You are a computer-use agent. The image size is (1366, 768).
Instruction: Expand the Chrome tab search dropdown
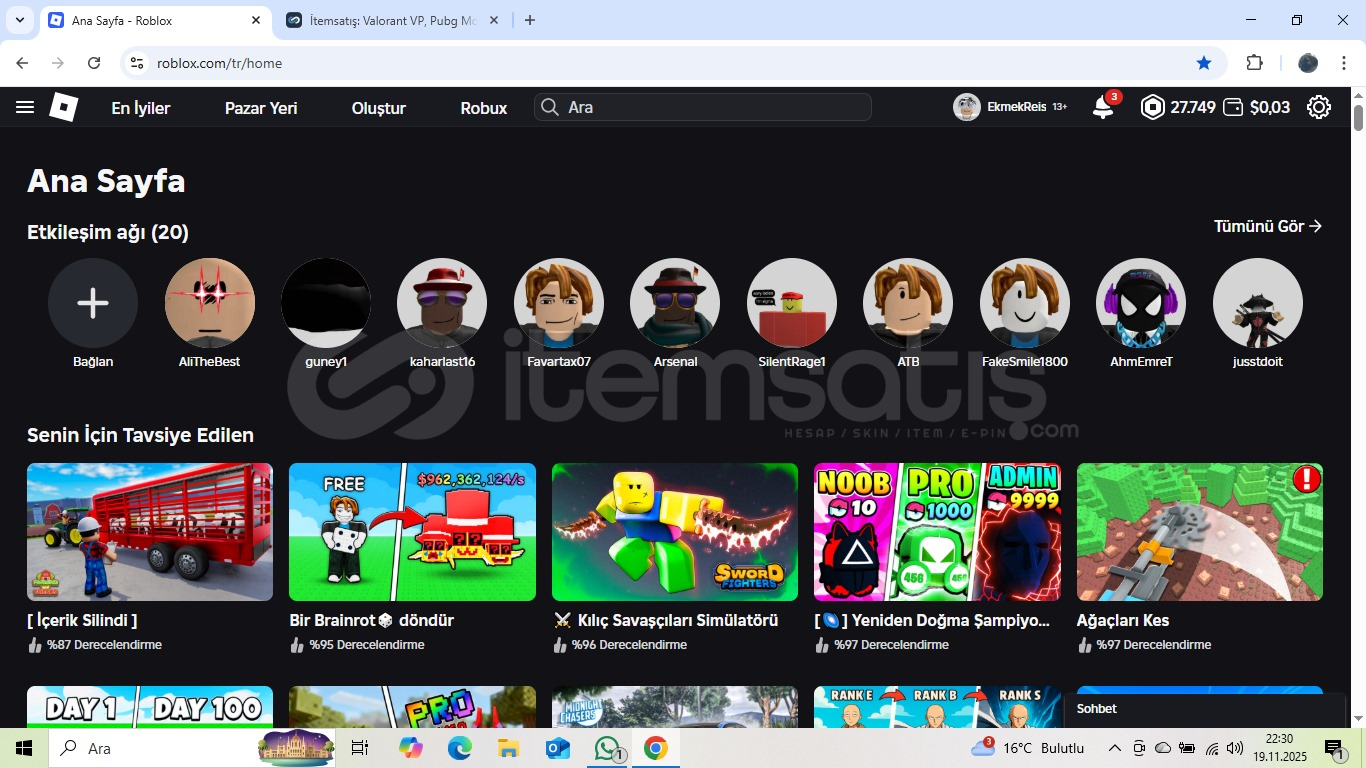click(x=19, y=20)
